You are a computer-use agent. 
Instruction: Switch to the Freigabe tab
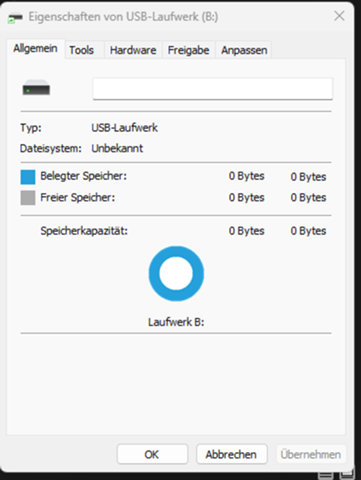(188, 50)
